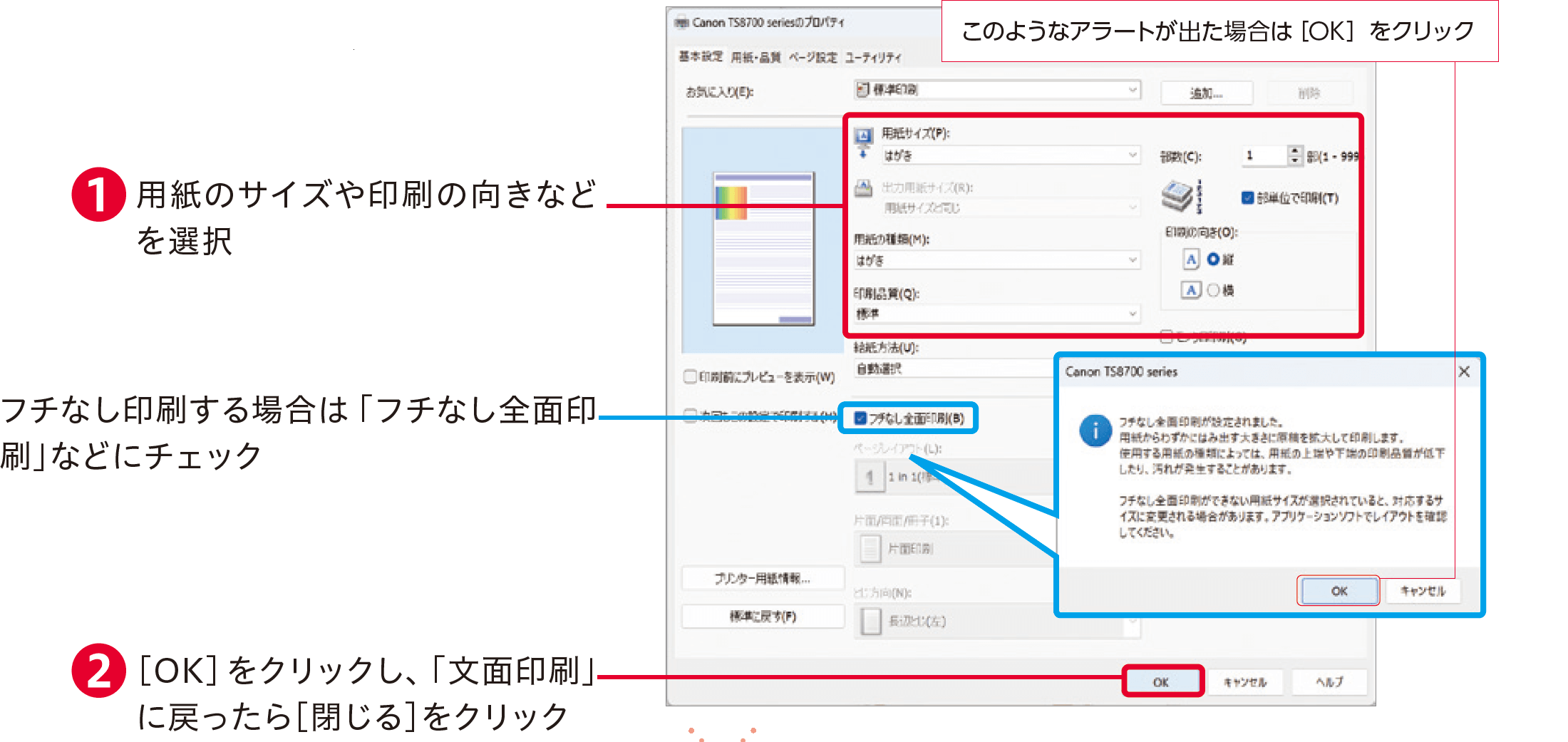Switch to the ページ設定 tab
Image resolution: width=1568 pixels, height=742 pixels.
(813, 57)
